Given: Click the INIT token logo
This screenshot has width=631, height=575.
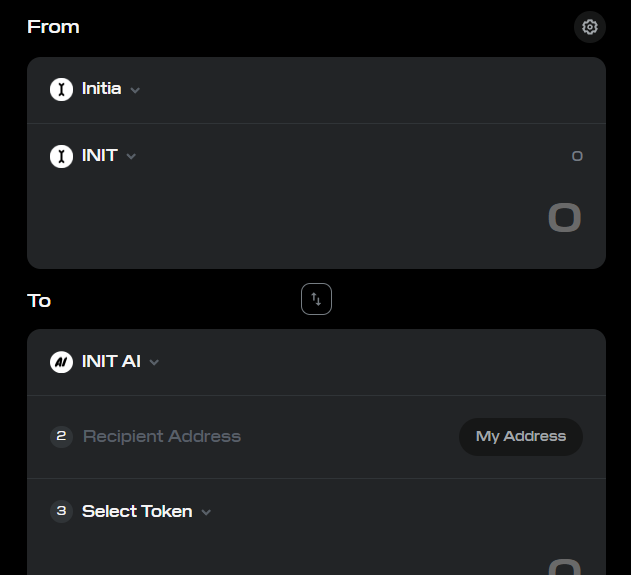Looking at the screenshot, I should (61, 156).
